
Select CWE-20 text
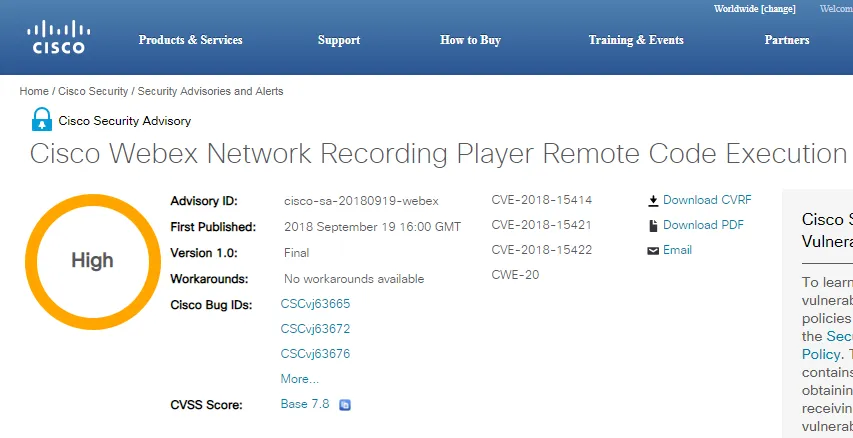click(x=515, y=275)
